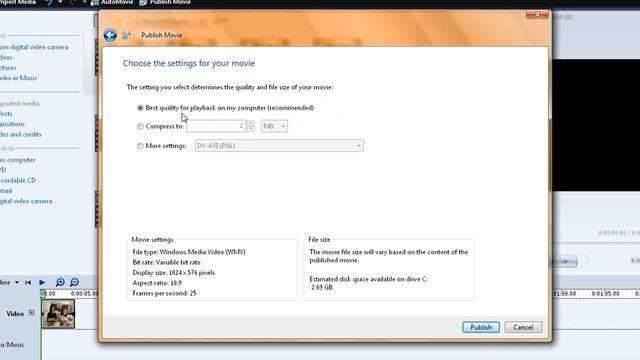The image size is (640, 360).
Task: Click AutoMovie in the Movie Maker toolbar
Action: [112, 2]
